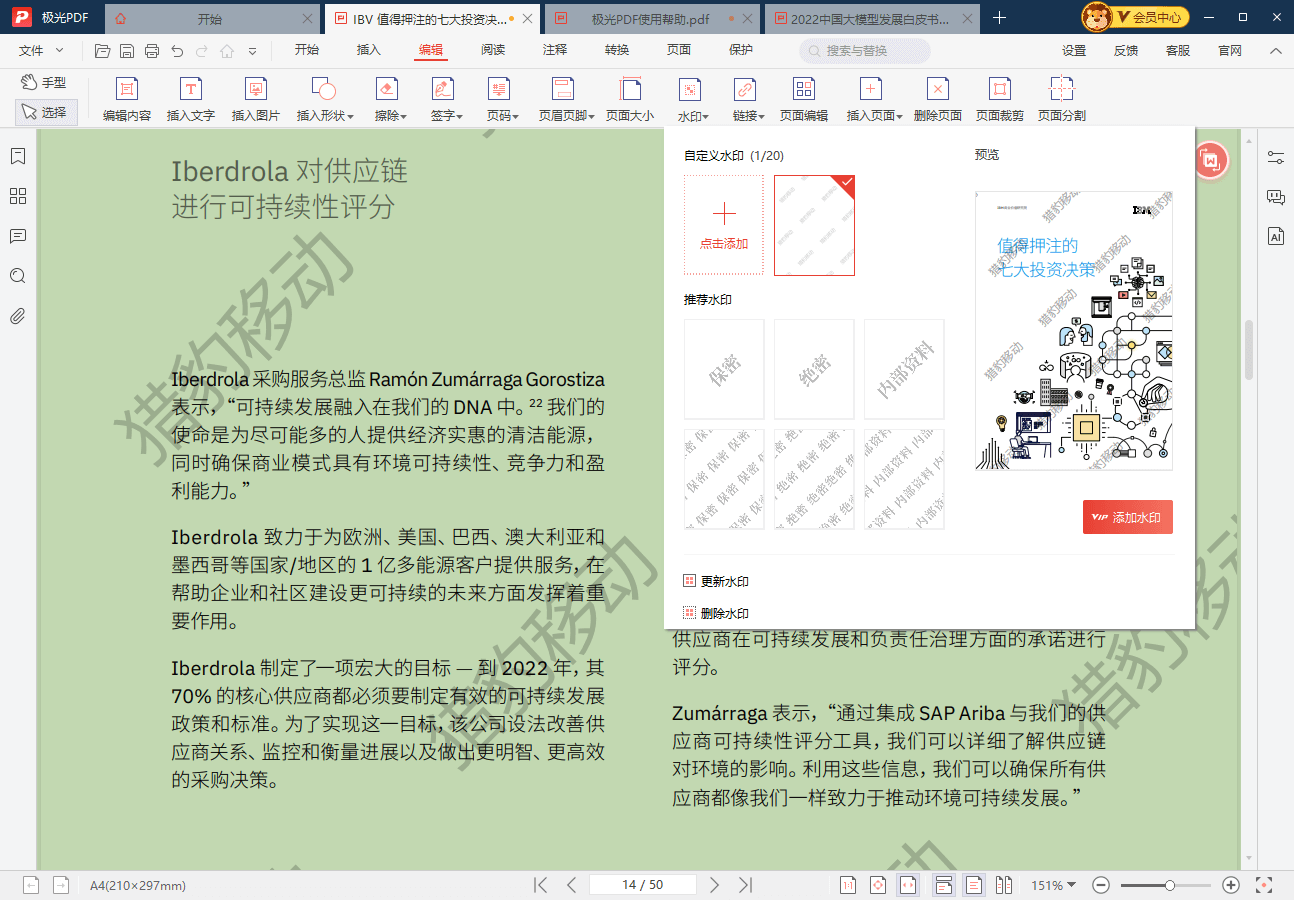Open the bookmarks panel in left sidebar
This screenshot has width=1294, height=900.
[x=17, y=156]
